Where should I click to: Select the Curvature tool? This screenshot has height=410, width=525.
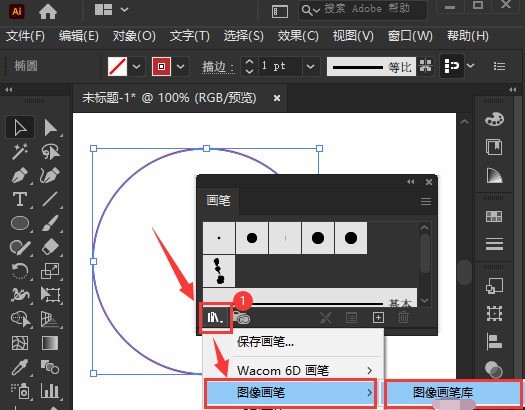tap(50, 175)
